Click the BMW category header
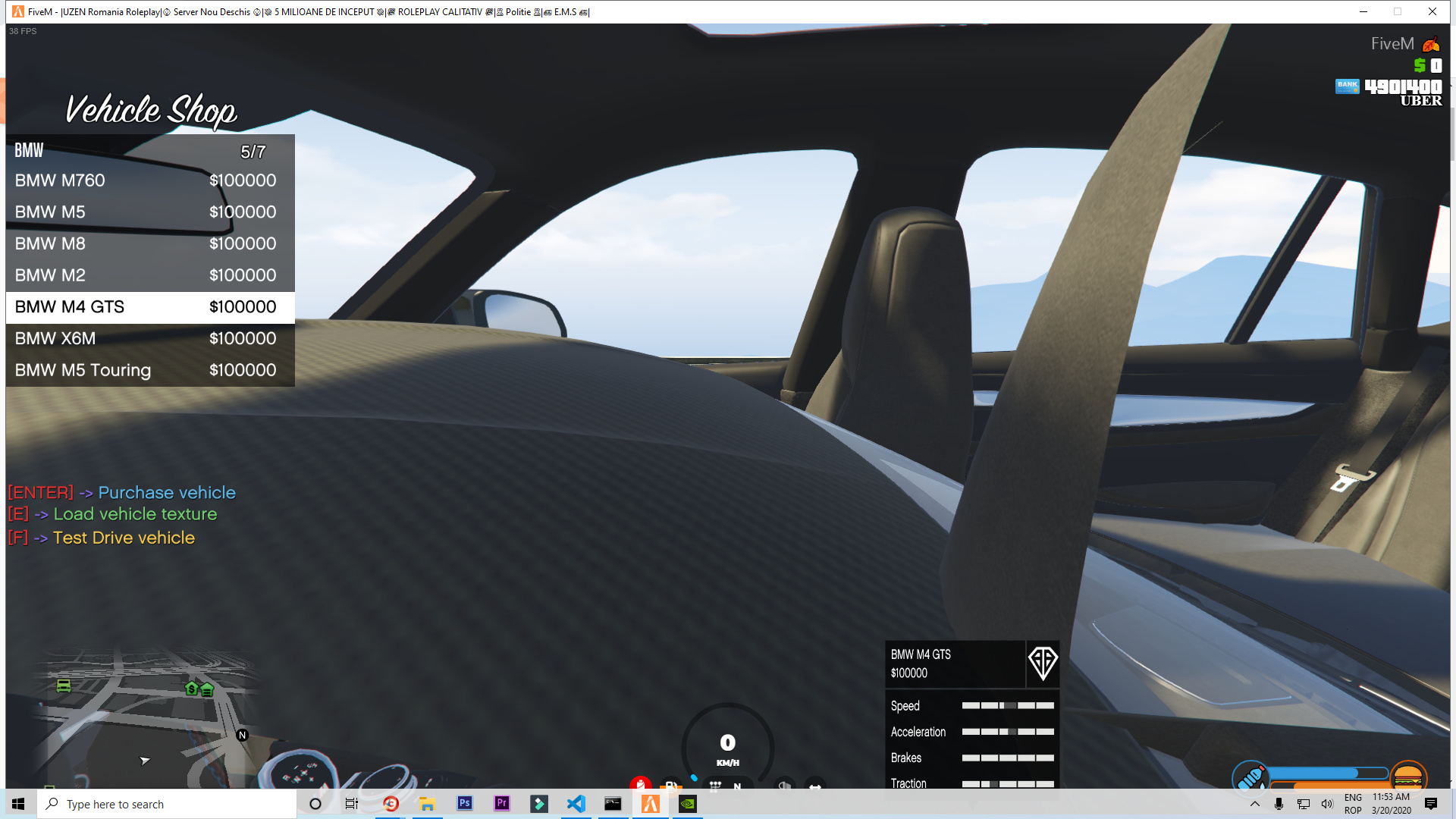This screenshot has width=1456, height=819. pyautogui.click(x=30, y=150)
